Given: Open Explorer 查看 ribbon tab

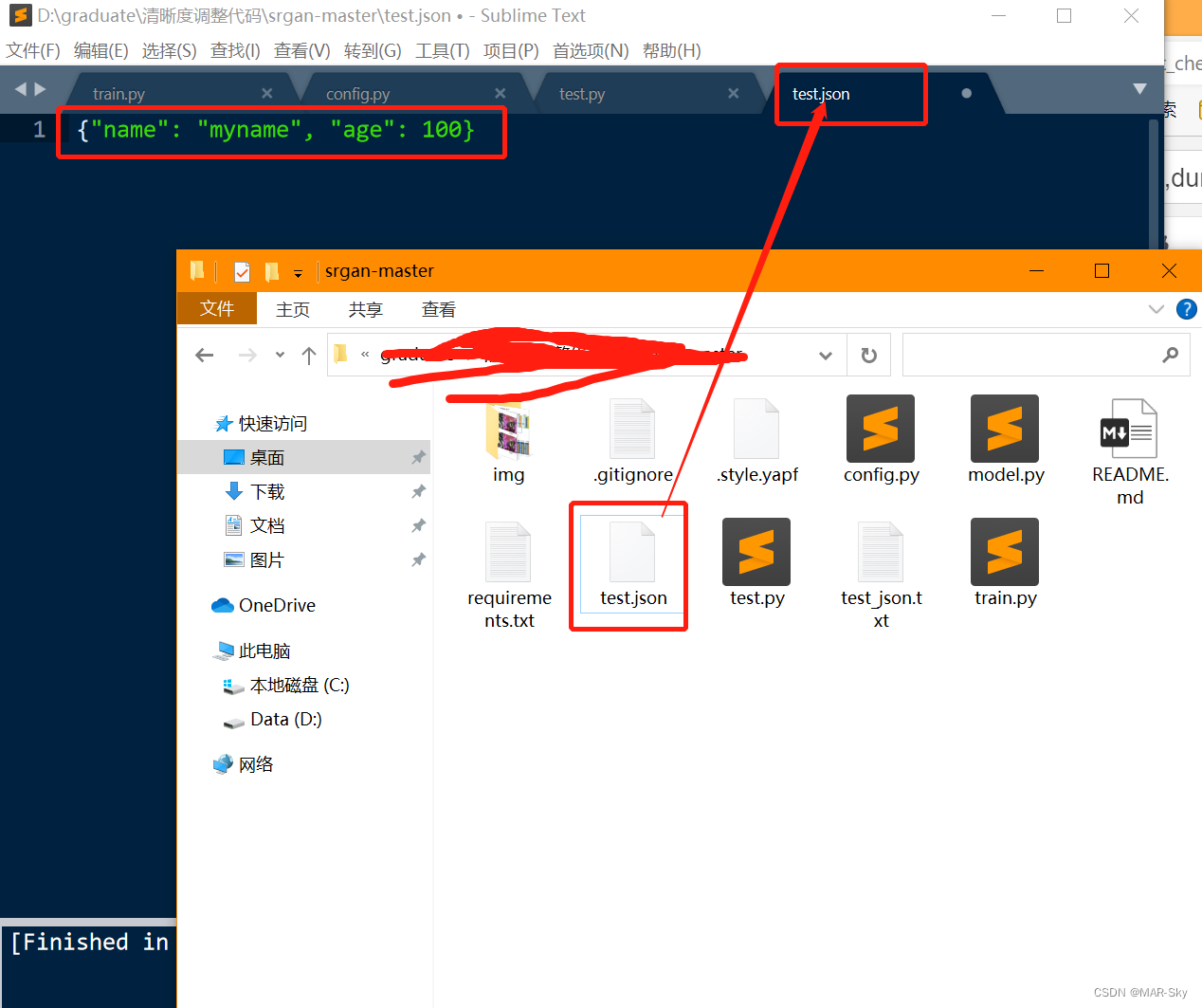Looking at the screenshot, I should click(x=438, y=309).
